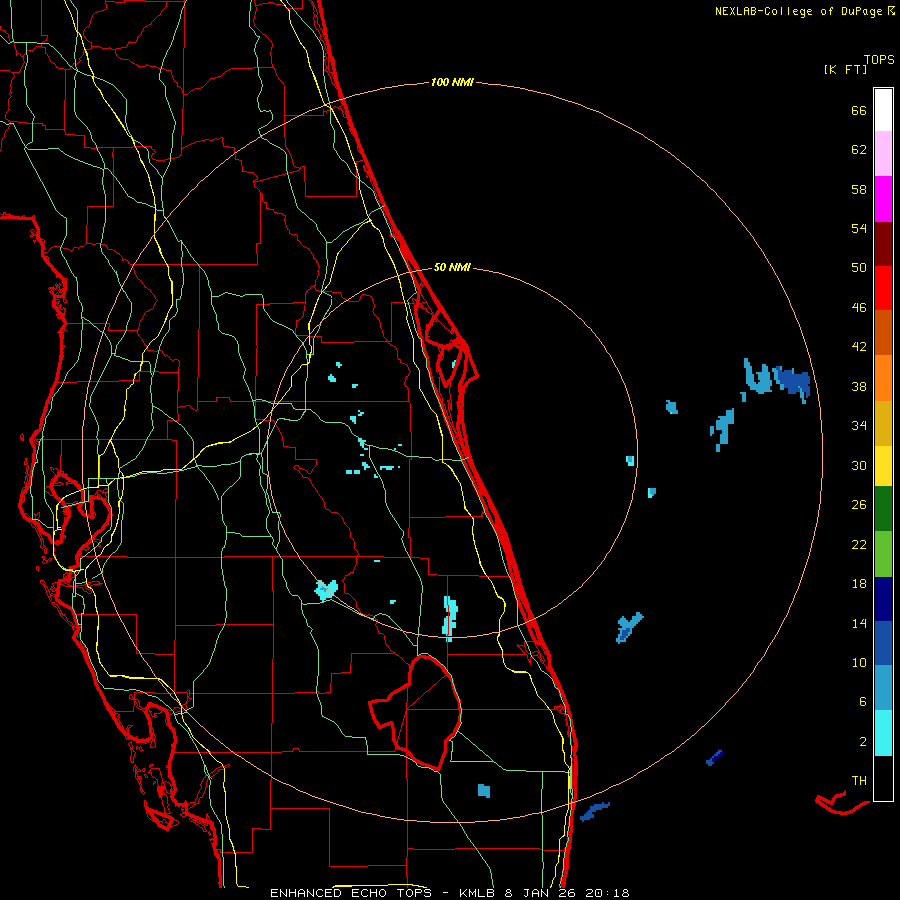Click the 66 legend value
900x900 pixels.
tap(859, 110)
